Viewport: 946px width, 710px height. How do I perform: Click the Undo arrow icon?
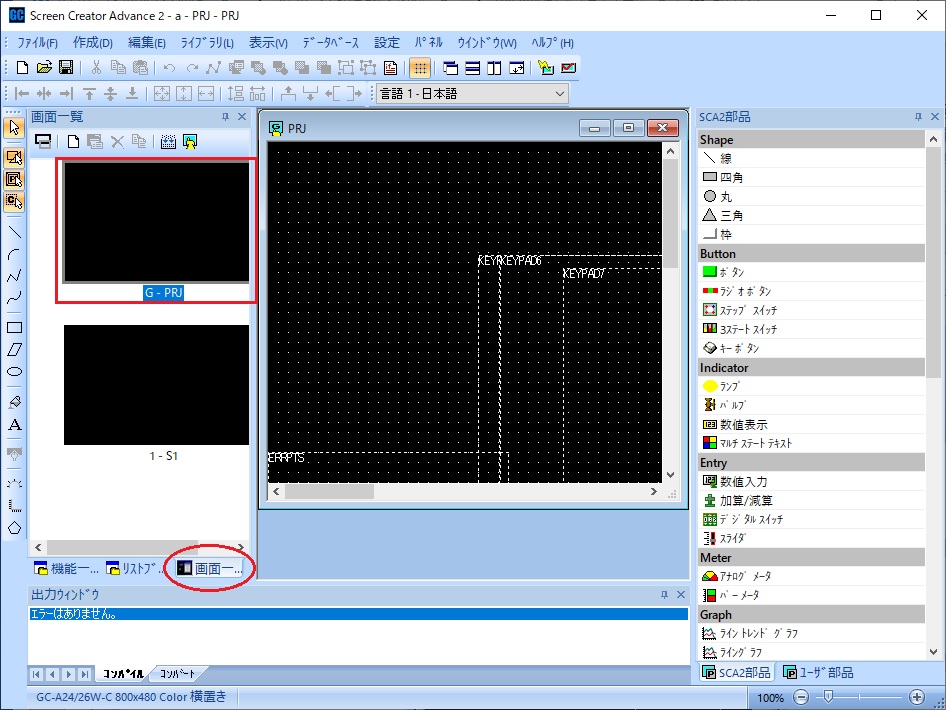(170, 68)
